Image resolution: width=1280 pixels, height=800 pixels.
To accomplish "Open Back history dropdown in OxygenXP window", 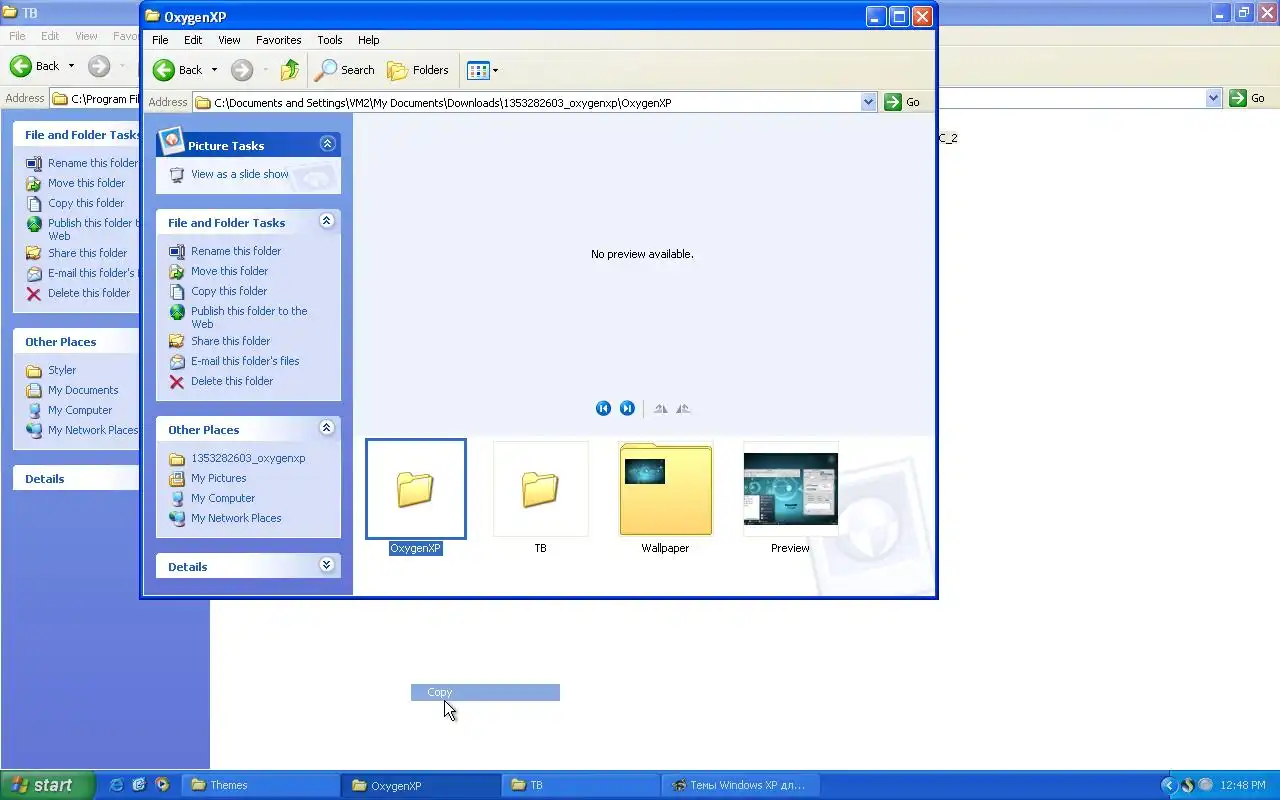I will tap(213, 70).
